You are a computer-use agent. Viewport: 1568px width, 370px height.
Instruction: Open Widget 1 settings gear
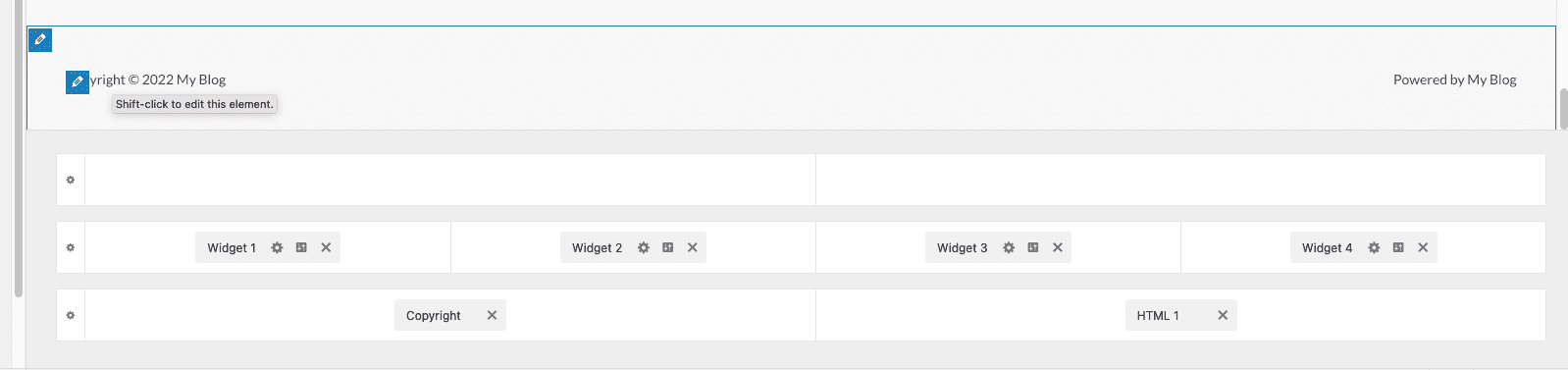click(x=277, y=247)
